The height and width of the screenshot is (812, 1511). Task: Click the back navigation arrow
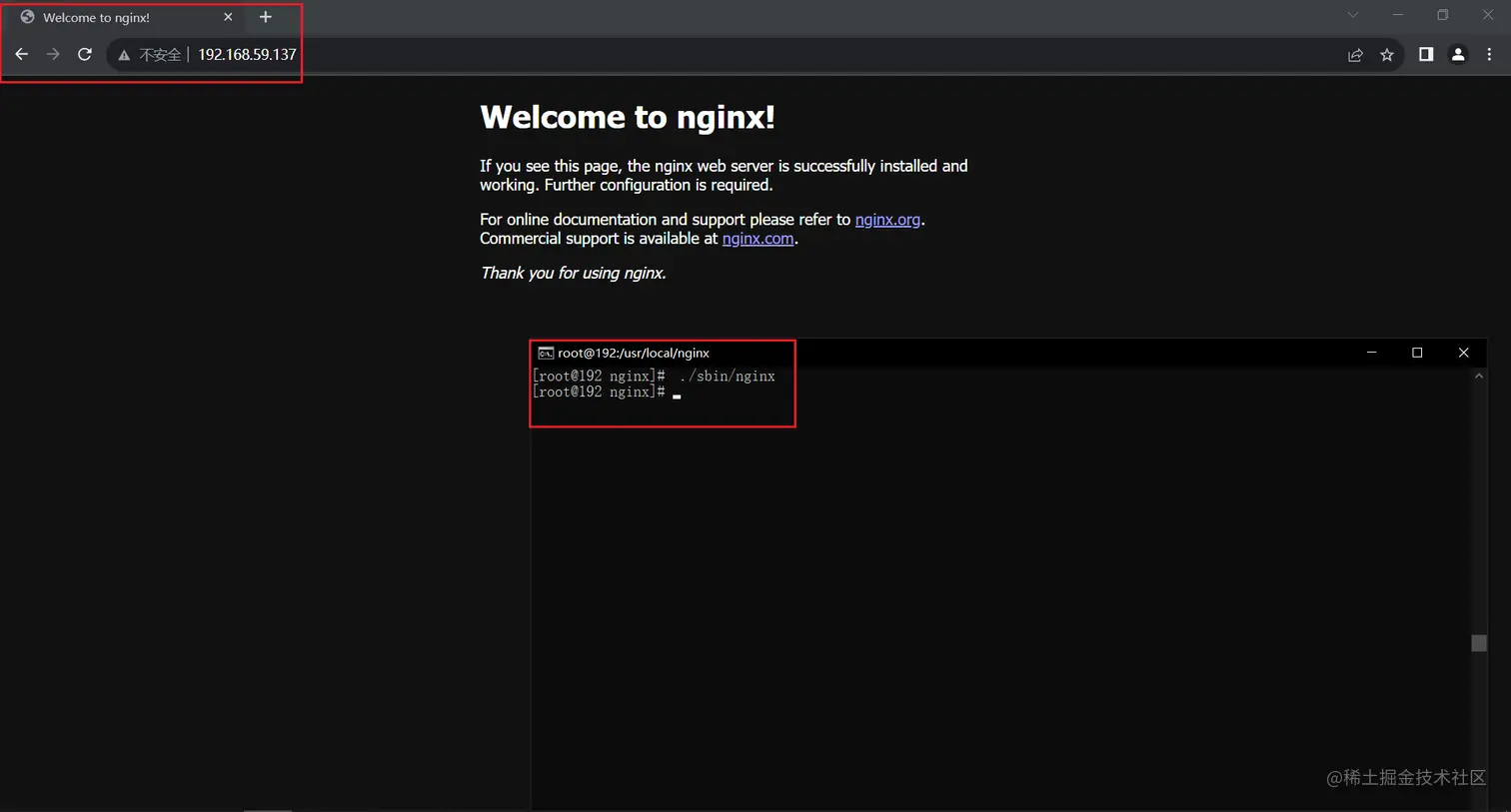[21, 54]
